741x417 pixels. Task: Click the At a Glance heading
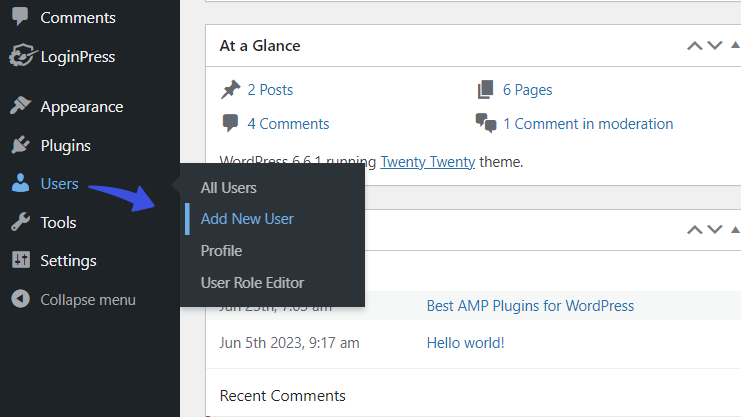(x=260, y=46)
